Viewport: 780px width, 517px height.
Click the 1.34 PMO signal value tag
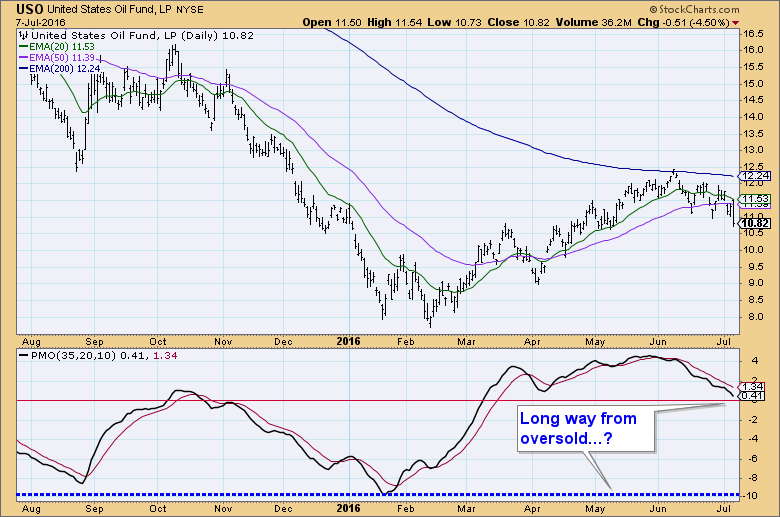coord(752,386)
